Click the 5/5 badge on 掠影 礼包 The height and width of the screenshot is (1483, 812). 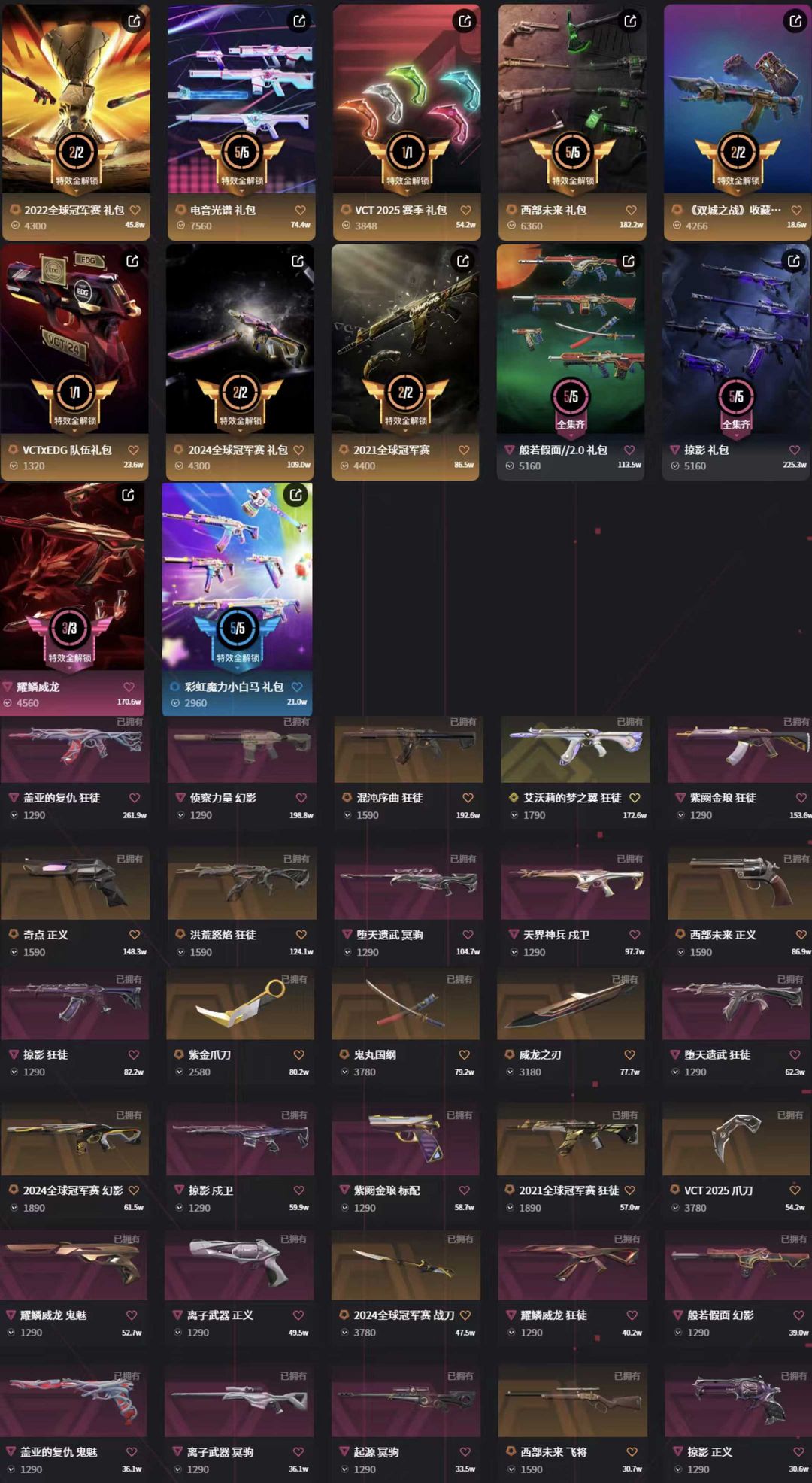(736, 397)
